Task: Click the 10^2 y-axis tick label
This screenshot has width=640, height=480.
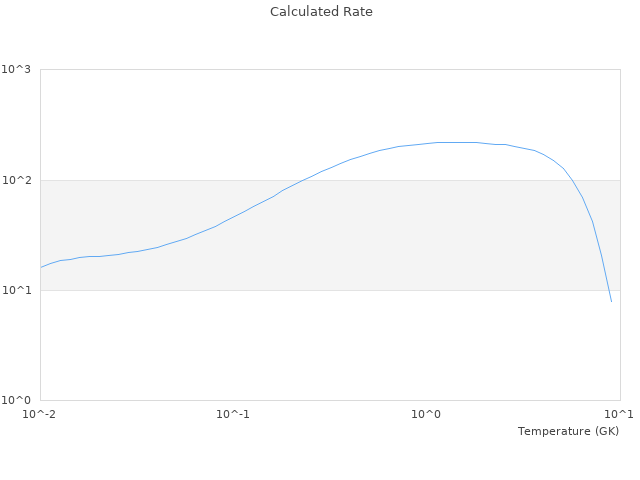Action: pyautogui.click(x=17, y=180)
